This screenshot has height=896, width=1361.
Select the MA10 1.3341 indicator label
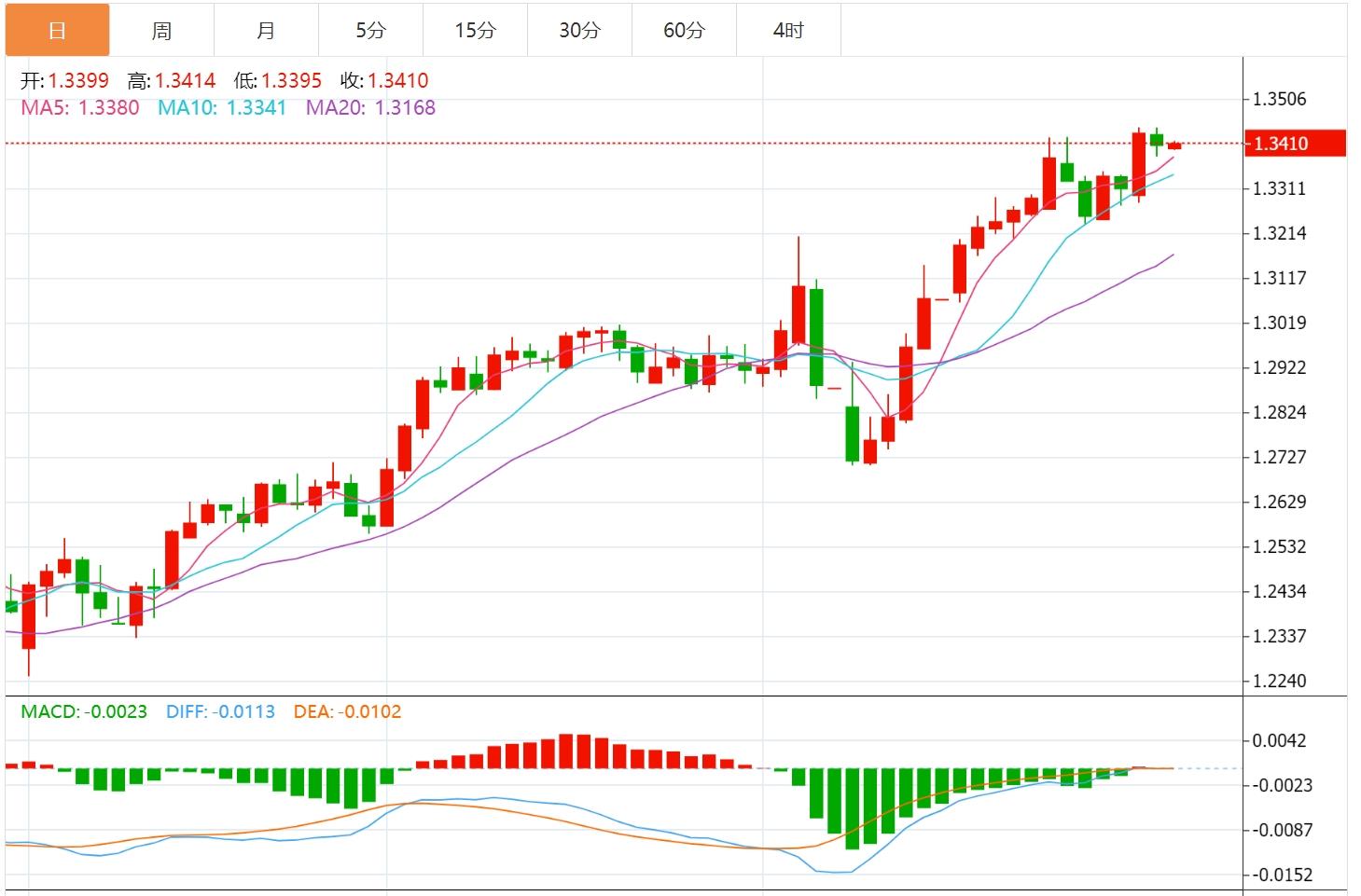(222, 108)
